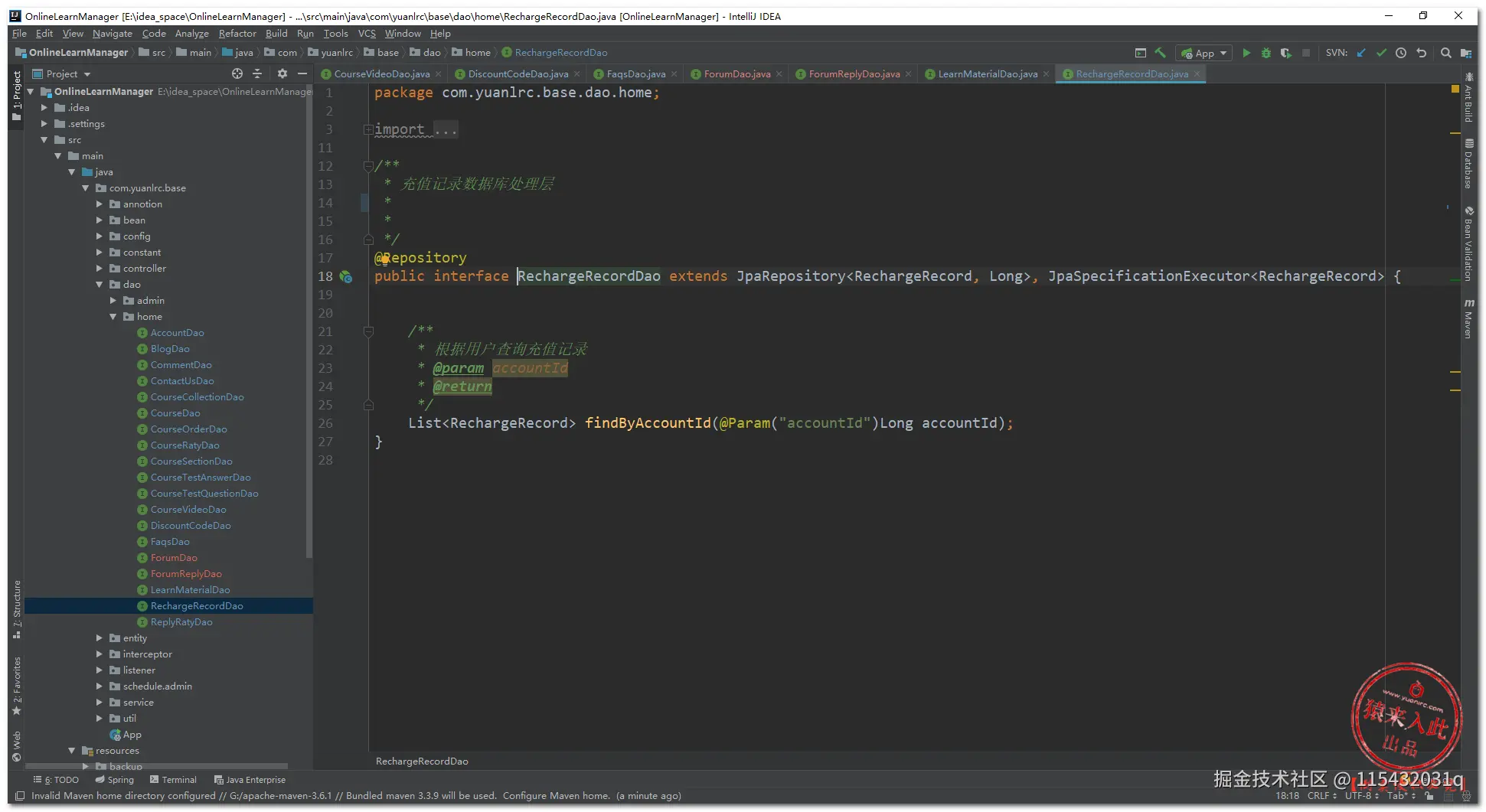Open the Navigate menu
This screenshot has width=1486, height=812.
(x=113, y=34)
